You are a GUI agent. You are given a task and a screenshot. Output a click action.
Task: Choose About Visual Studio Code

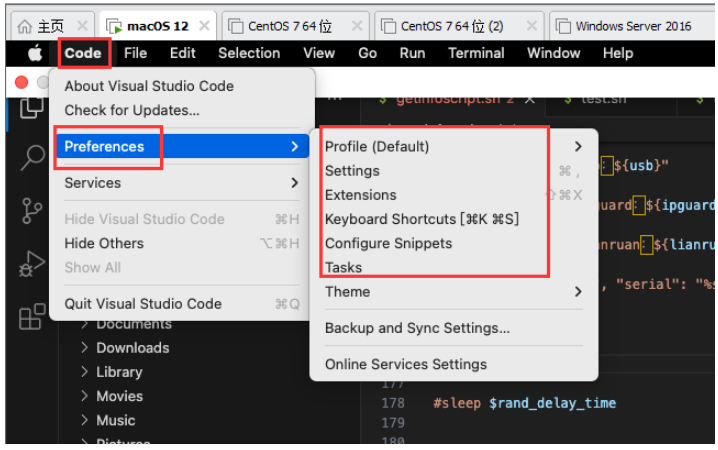[x=182, y=86]
